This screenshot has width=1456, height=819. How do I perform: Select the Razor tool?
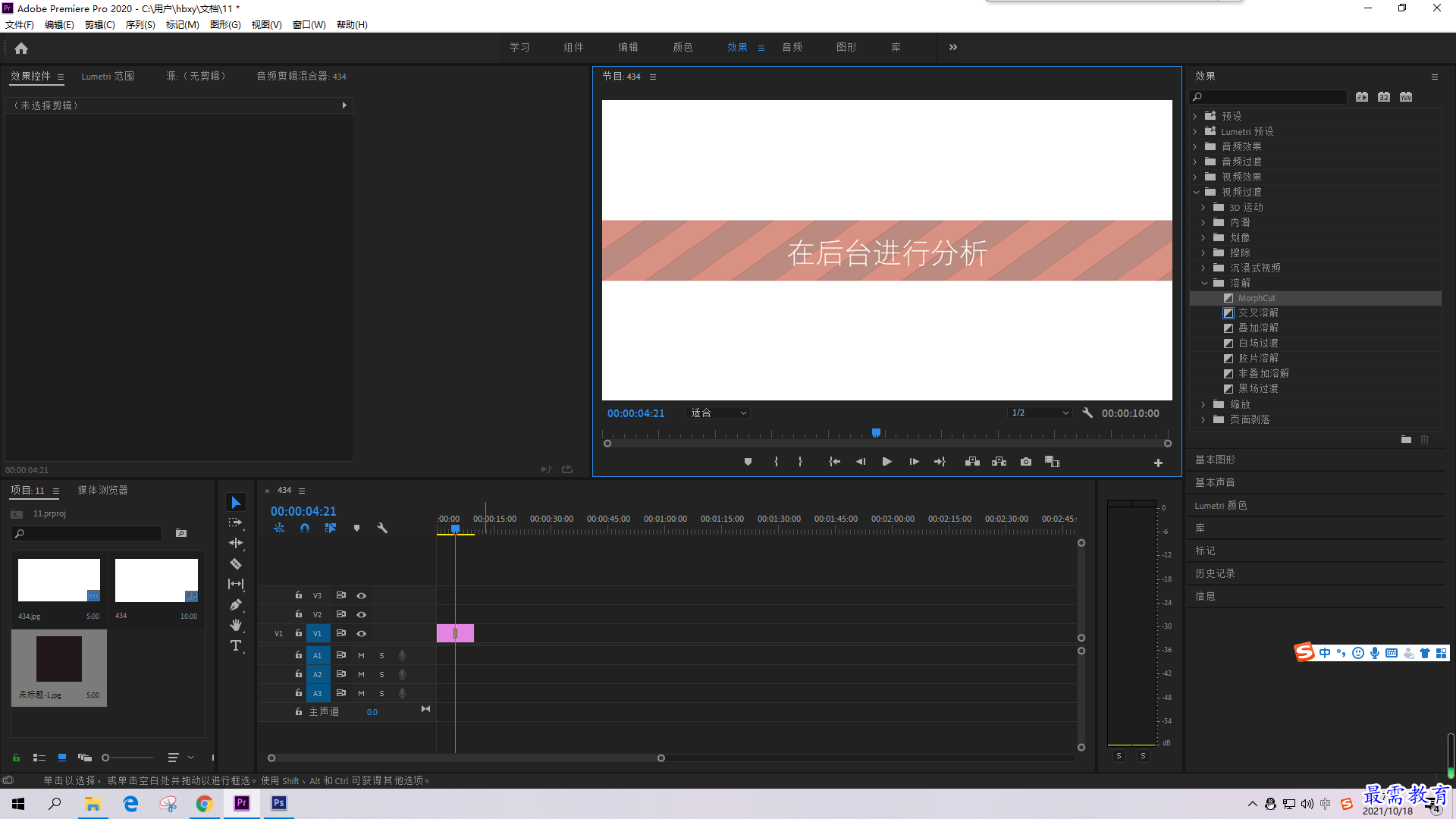tap(236, 563)
